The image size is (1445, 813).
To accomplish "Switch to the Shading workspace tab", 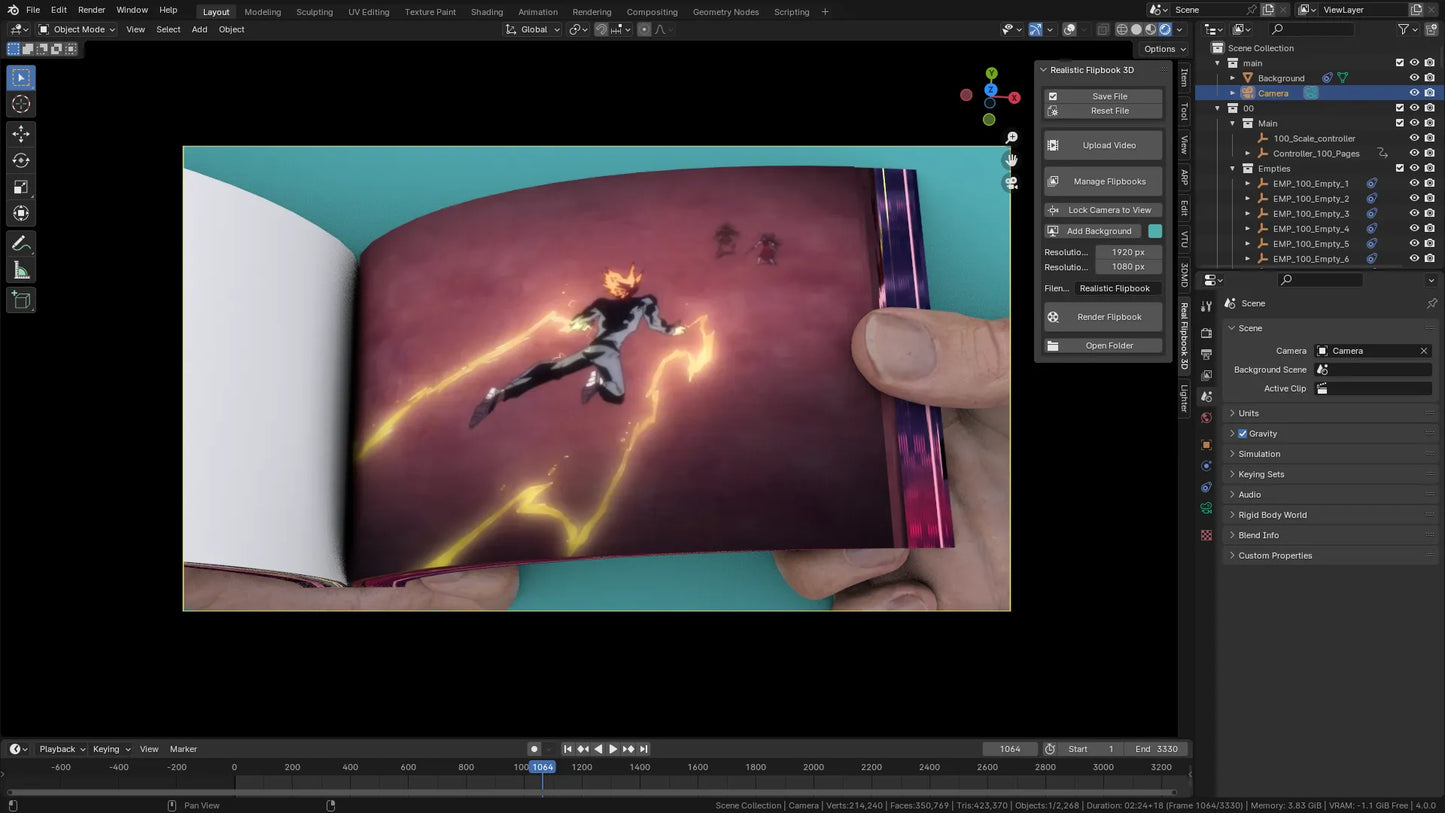I will pyautogui.click(x=487, y=12).
